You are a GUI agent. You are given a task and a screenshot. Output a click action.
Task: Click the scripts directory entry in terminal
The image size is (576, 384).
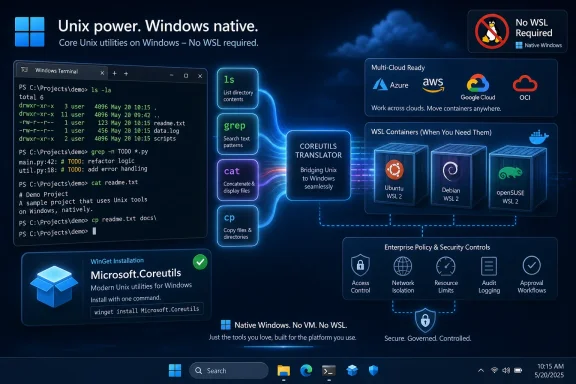point(165,139)
